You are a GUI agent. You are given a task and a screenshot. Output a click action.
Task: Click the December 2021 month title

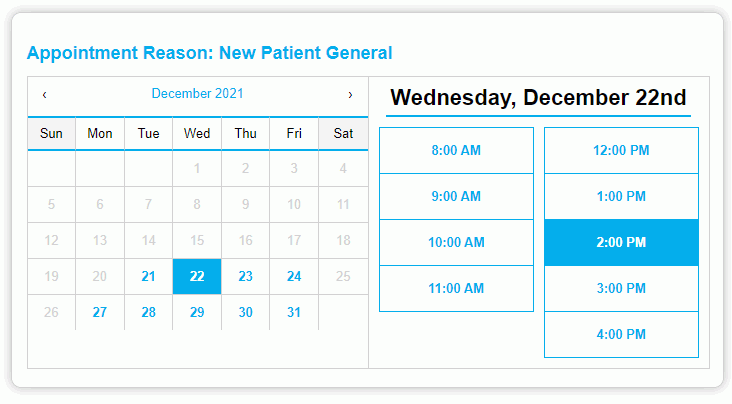[x=197, y=93]
